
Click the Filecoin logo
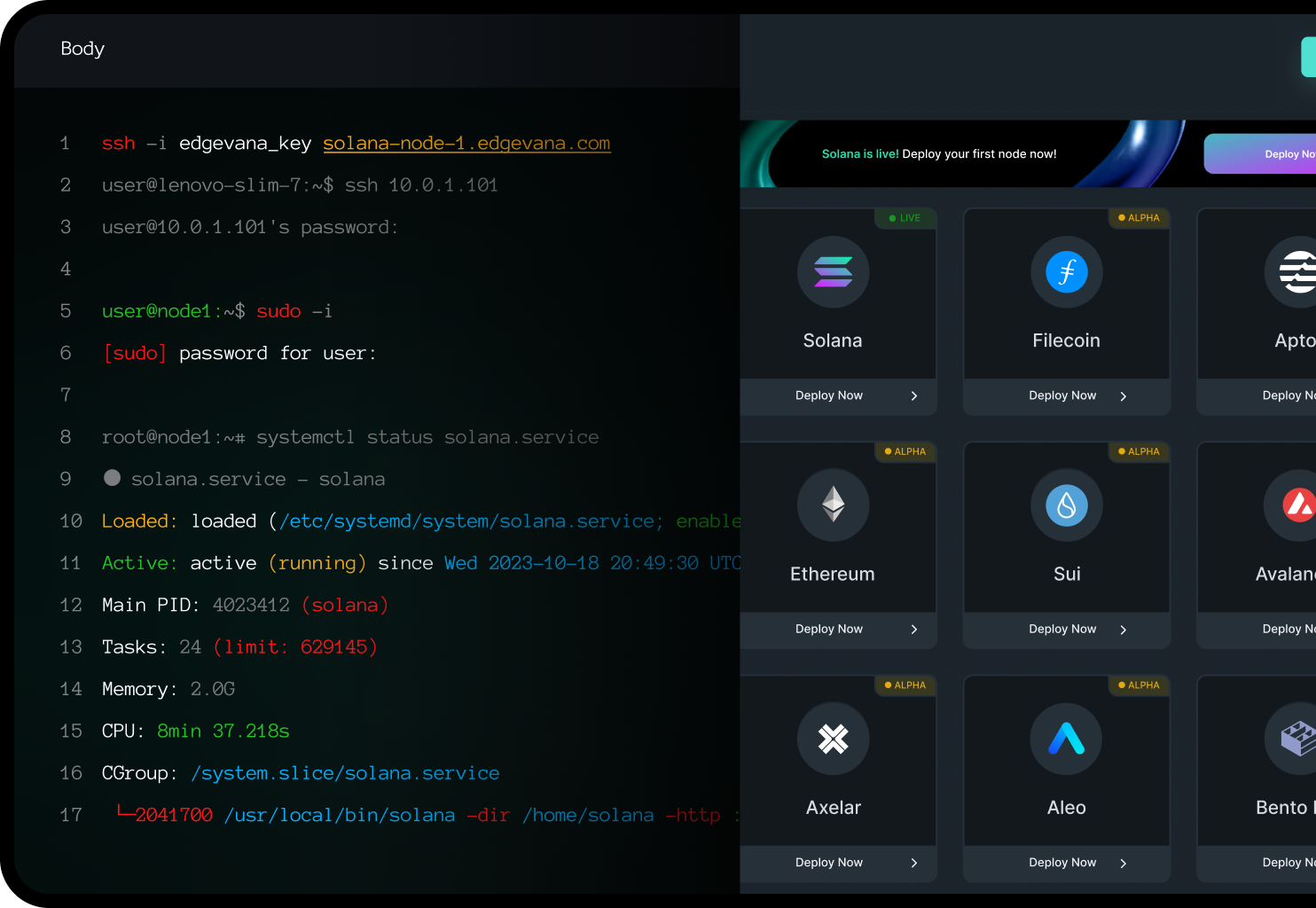tap(1066, 272)
